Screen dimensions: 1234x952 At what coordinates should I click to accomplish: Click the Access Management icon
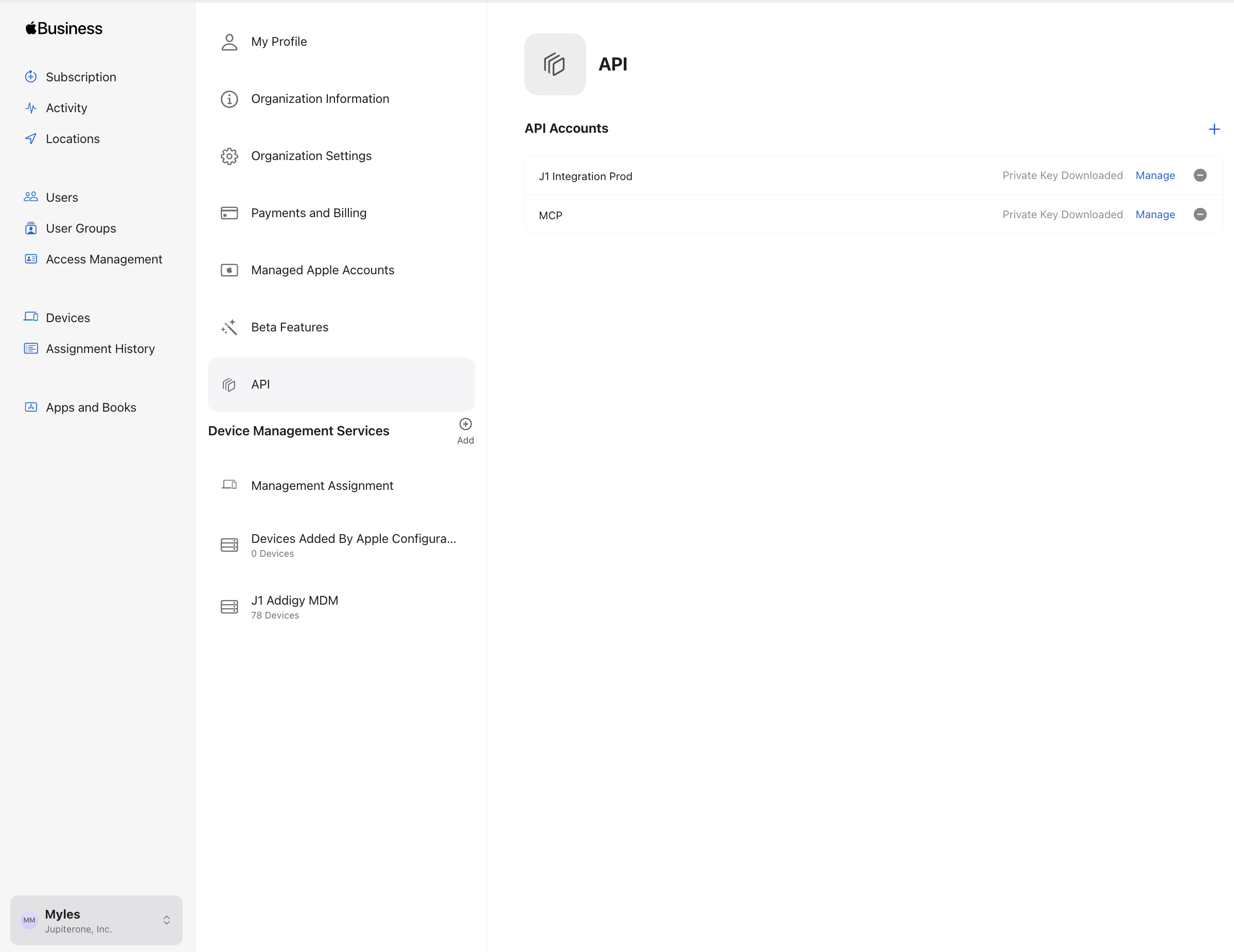coord(31,259)
